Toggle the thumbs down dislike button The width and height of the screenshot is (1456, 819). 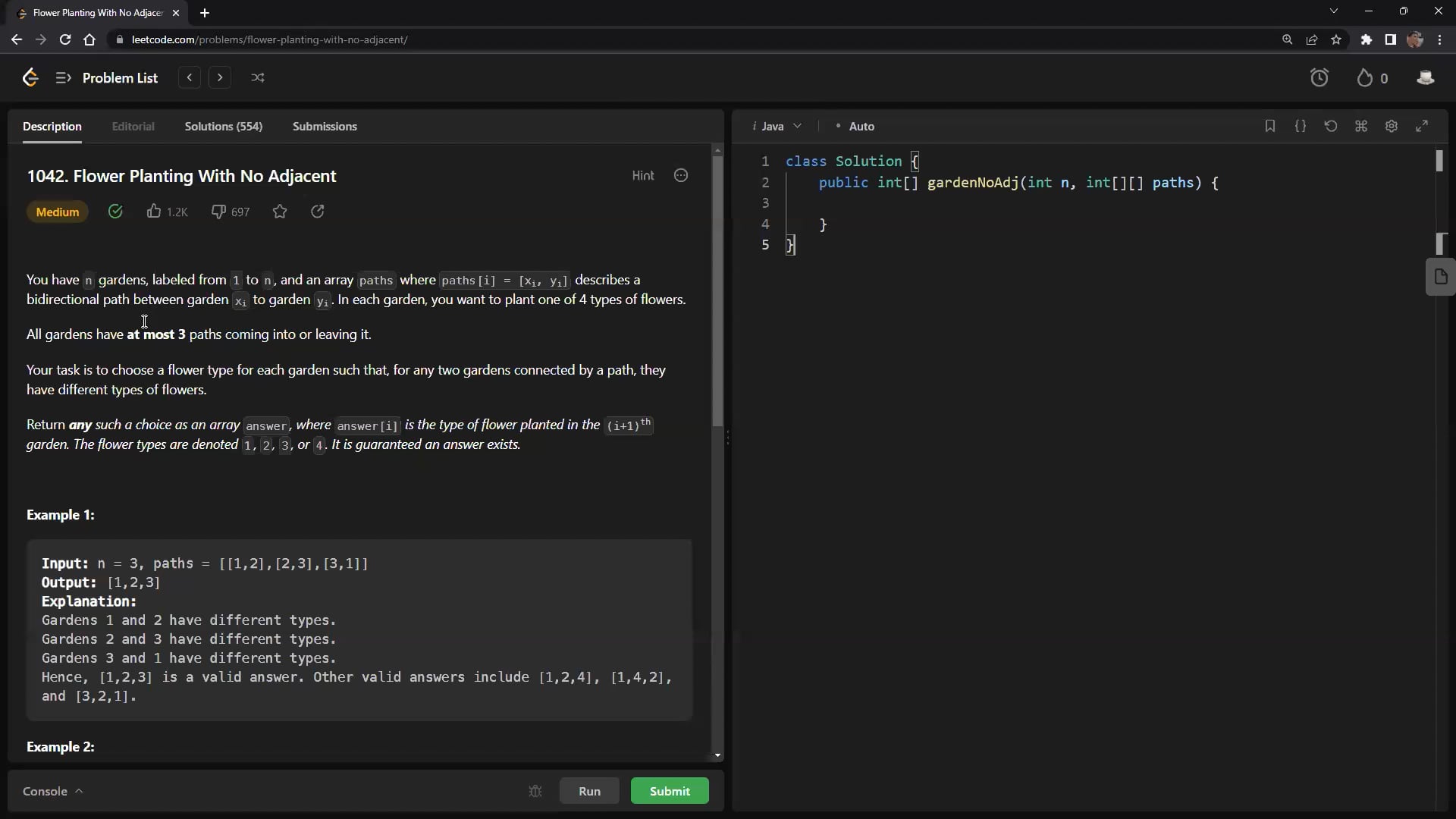point(218,212)
